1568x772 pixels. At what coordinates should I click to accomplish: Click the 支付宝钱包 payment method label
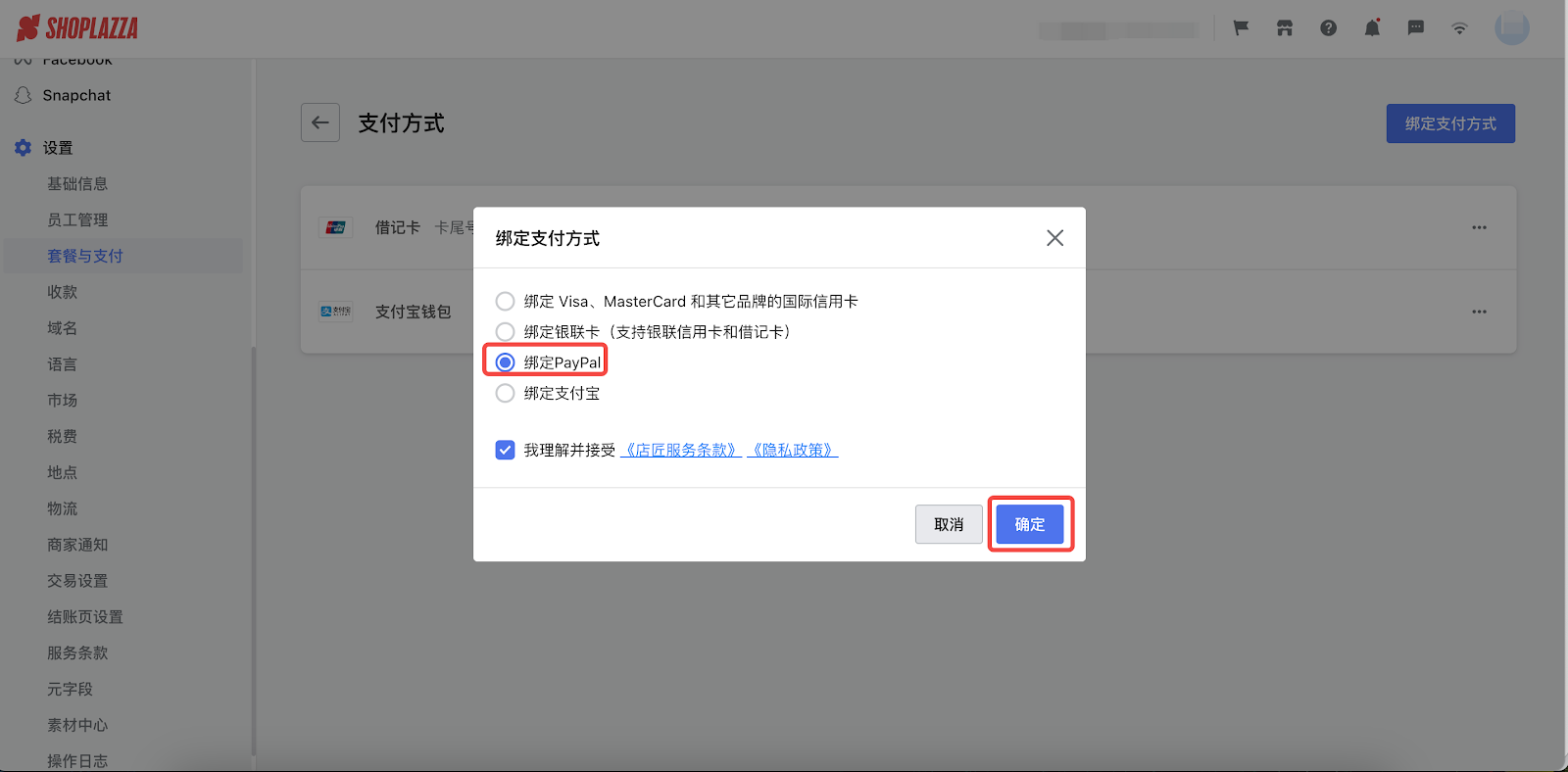coord(414,312)
